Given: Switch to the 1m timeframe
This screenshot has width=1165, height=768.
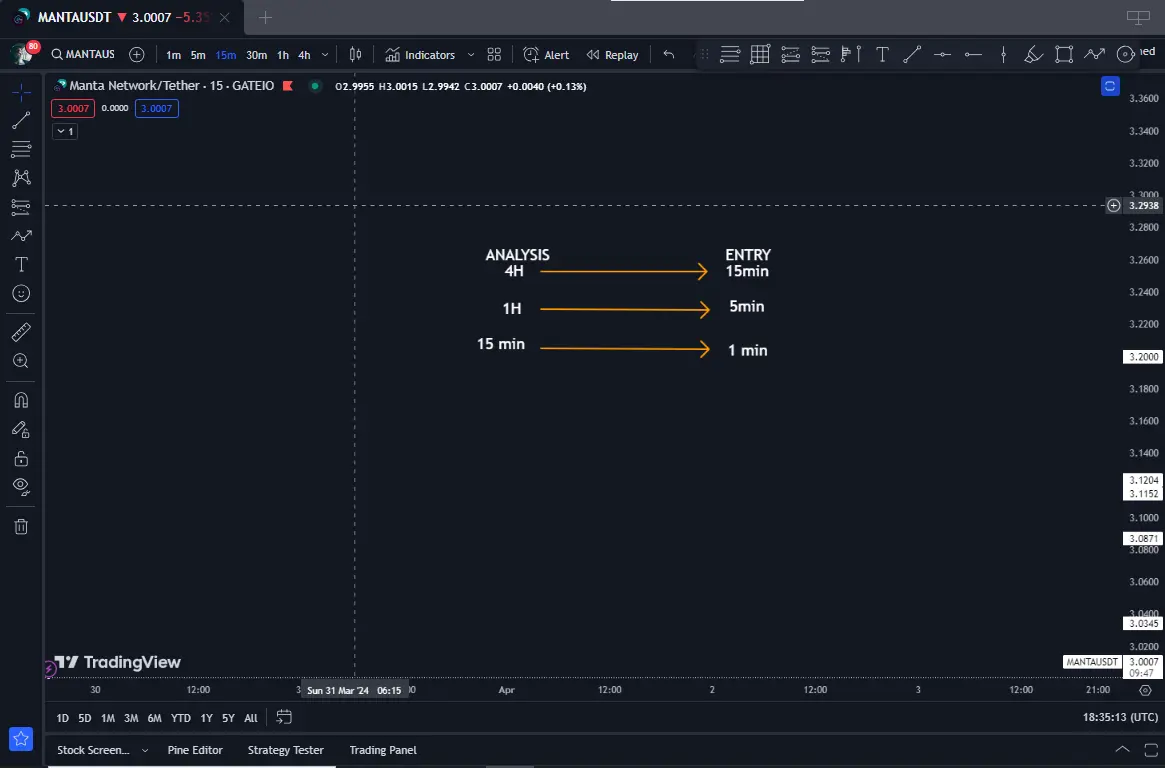Looking at the screenshot, I should coord(173,55).
